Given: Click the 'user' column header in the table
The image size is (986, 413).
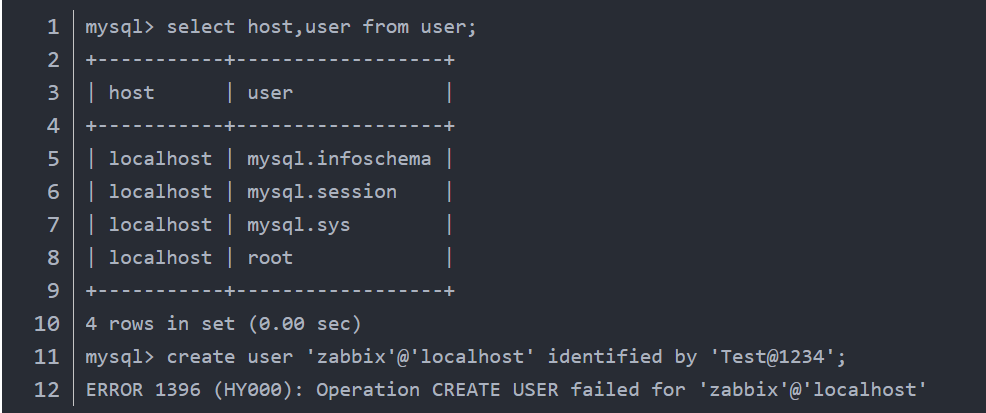Looking at the screenshot, I should pos(270,93).
